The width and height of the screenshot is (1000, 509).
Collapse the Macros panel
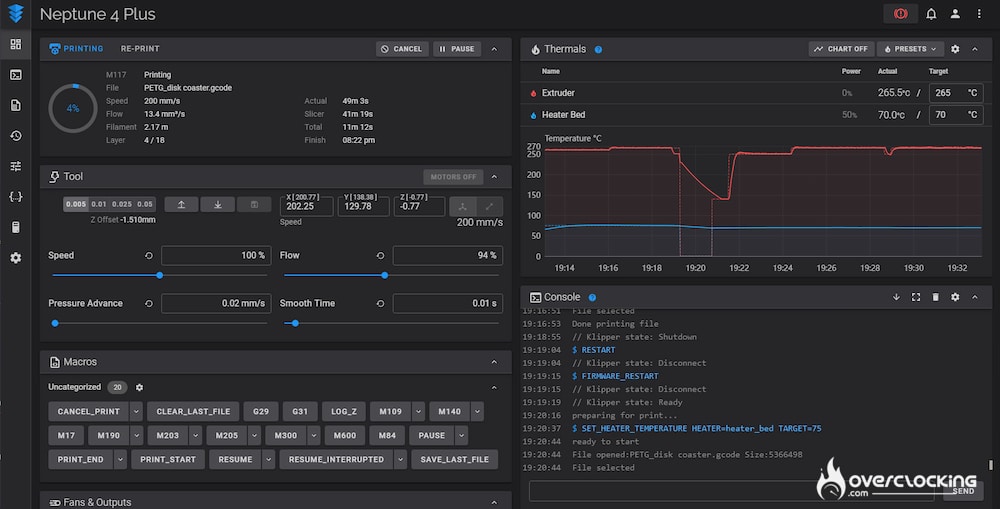point(494,362)
